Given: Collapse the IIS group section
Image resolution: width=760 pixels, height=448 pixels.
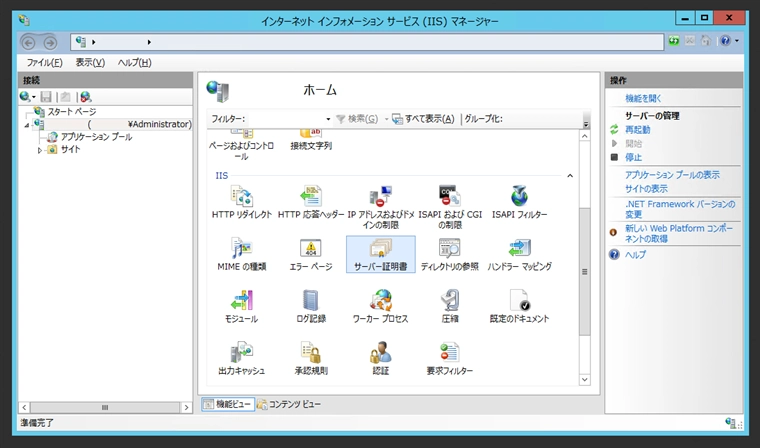Looking at the screenshot, I should [570, 176].
